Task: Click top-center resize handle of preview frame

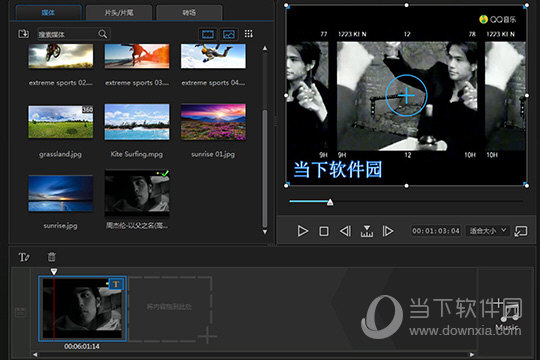Action: [406, 5]
